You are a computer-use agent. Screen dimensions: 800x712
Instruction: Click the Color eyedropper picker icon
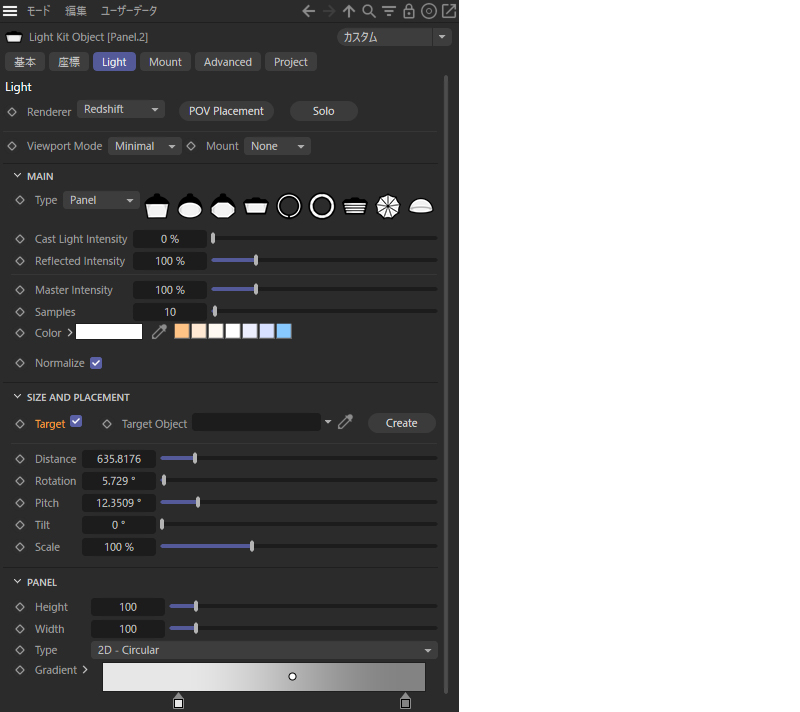159,332
